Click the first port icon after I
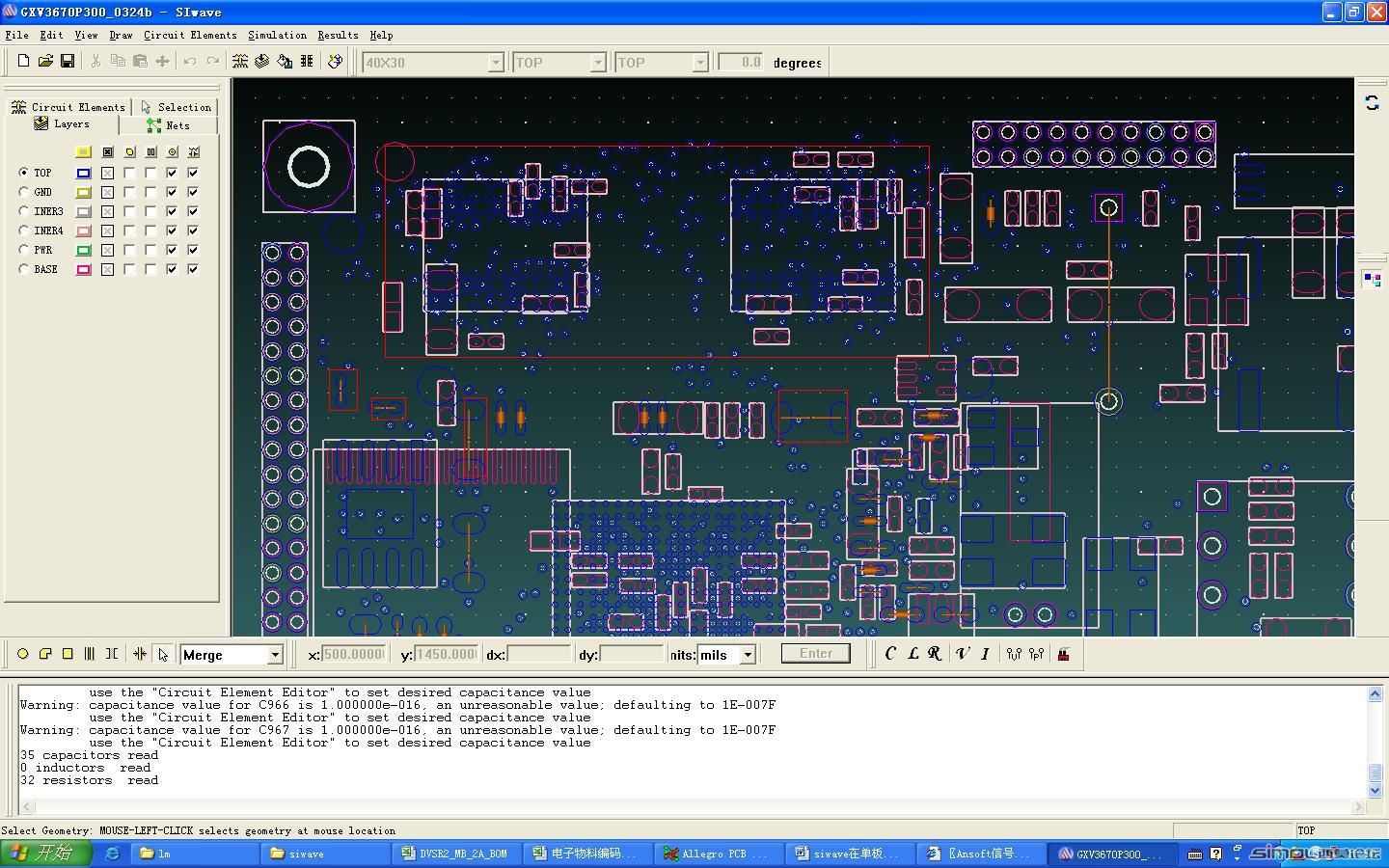Image resolution: width=1389 pixels, height=868 pixels. pos(1014,654)
